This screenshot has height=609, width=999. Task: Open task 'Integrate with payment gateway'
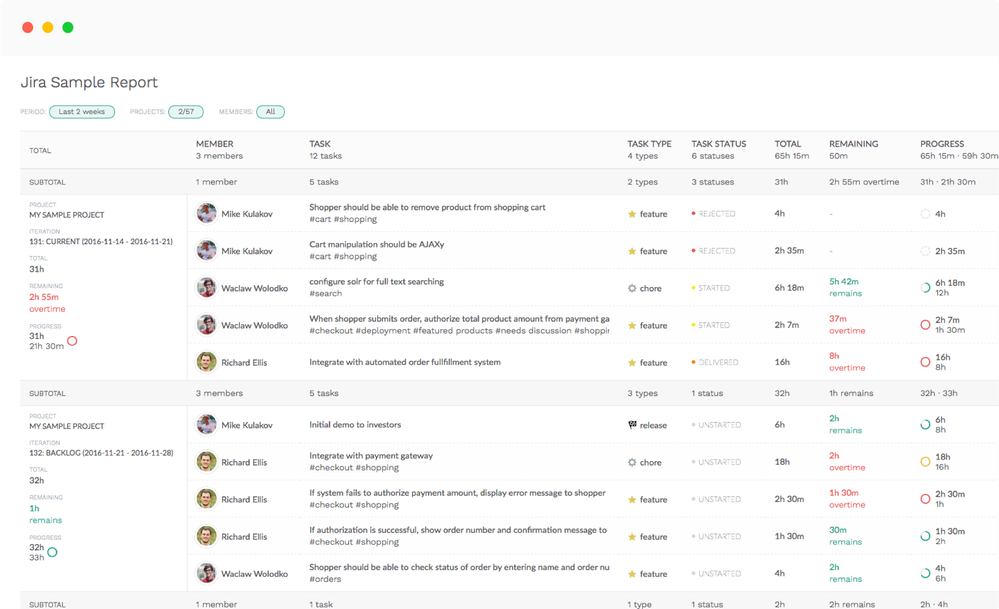click(371, 455)
